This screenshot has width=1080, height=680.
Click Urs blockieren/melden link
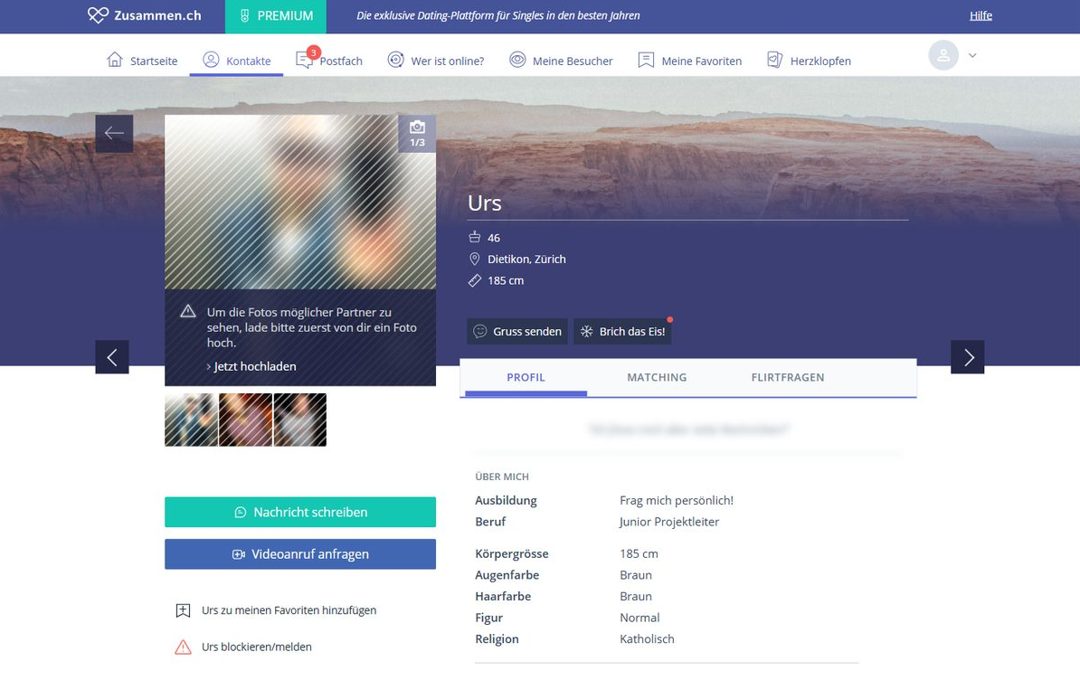(256, 647)
